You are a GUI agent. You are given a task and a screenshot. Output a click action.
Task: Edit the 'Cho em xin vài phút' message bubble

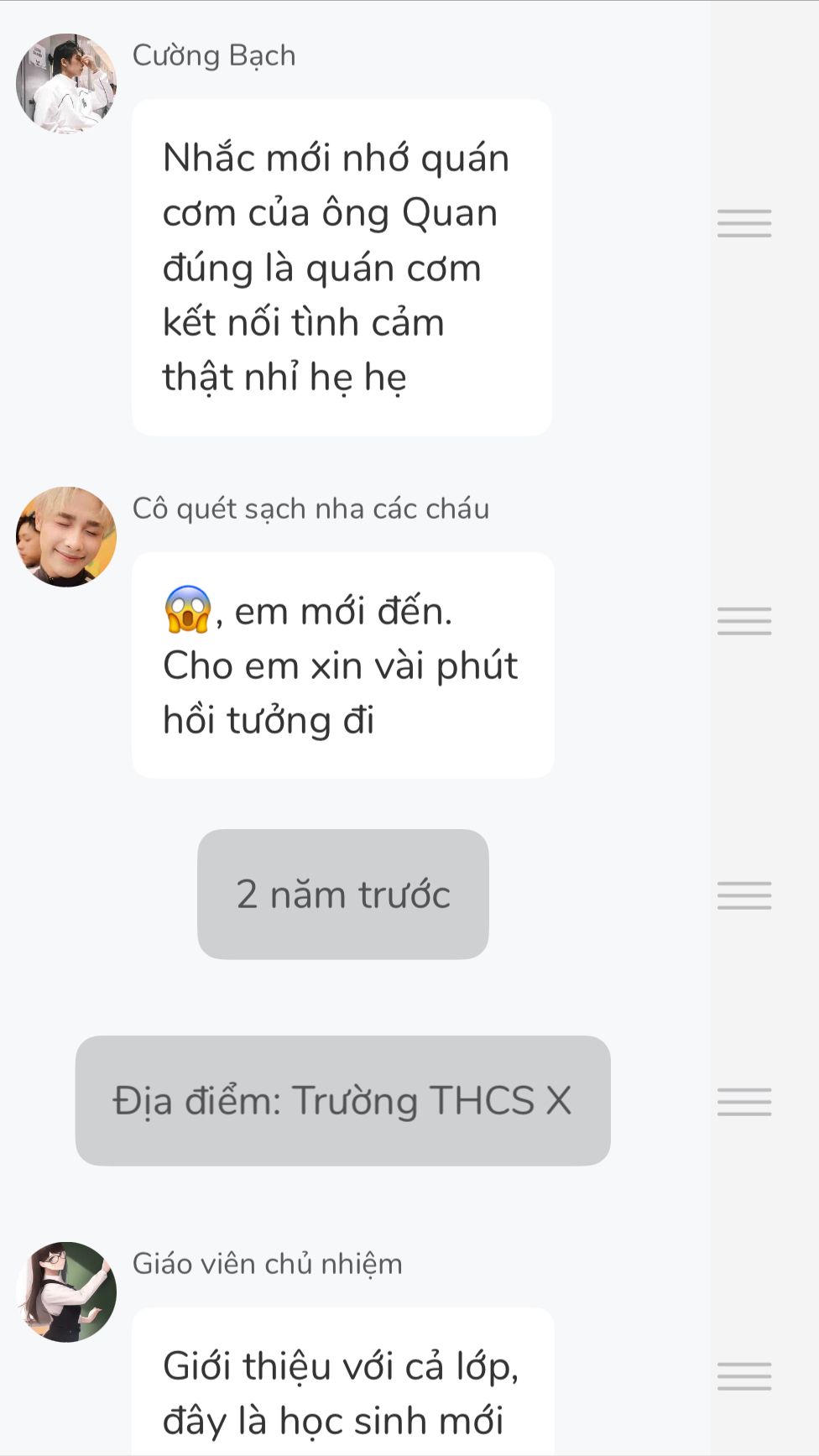(343, 665)
